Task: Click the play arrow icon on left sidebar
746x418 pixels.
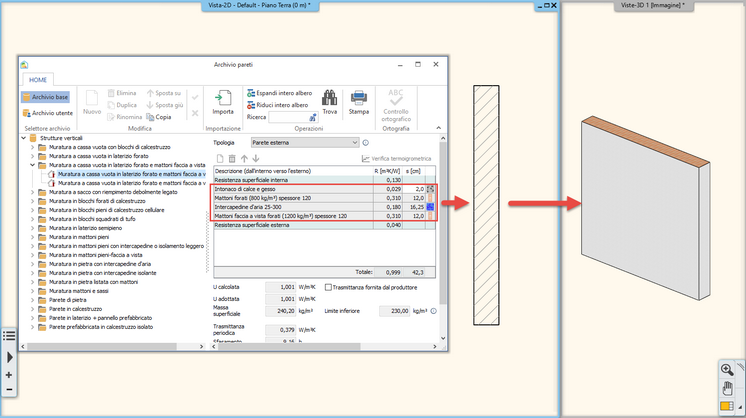Action: click(x=10, y=357)
